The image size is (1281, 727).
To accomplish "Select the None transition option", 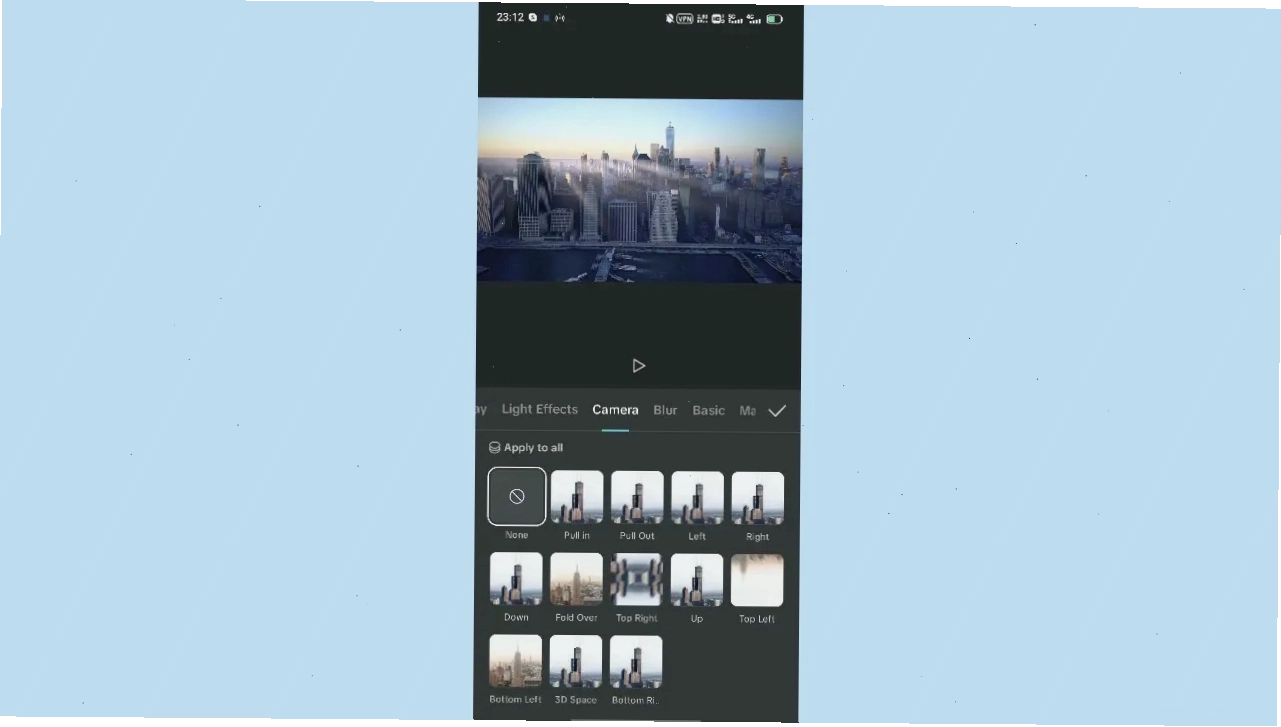I will [x=517, y=496].
